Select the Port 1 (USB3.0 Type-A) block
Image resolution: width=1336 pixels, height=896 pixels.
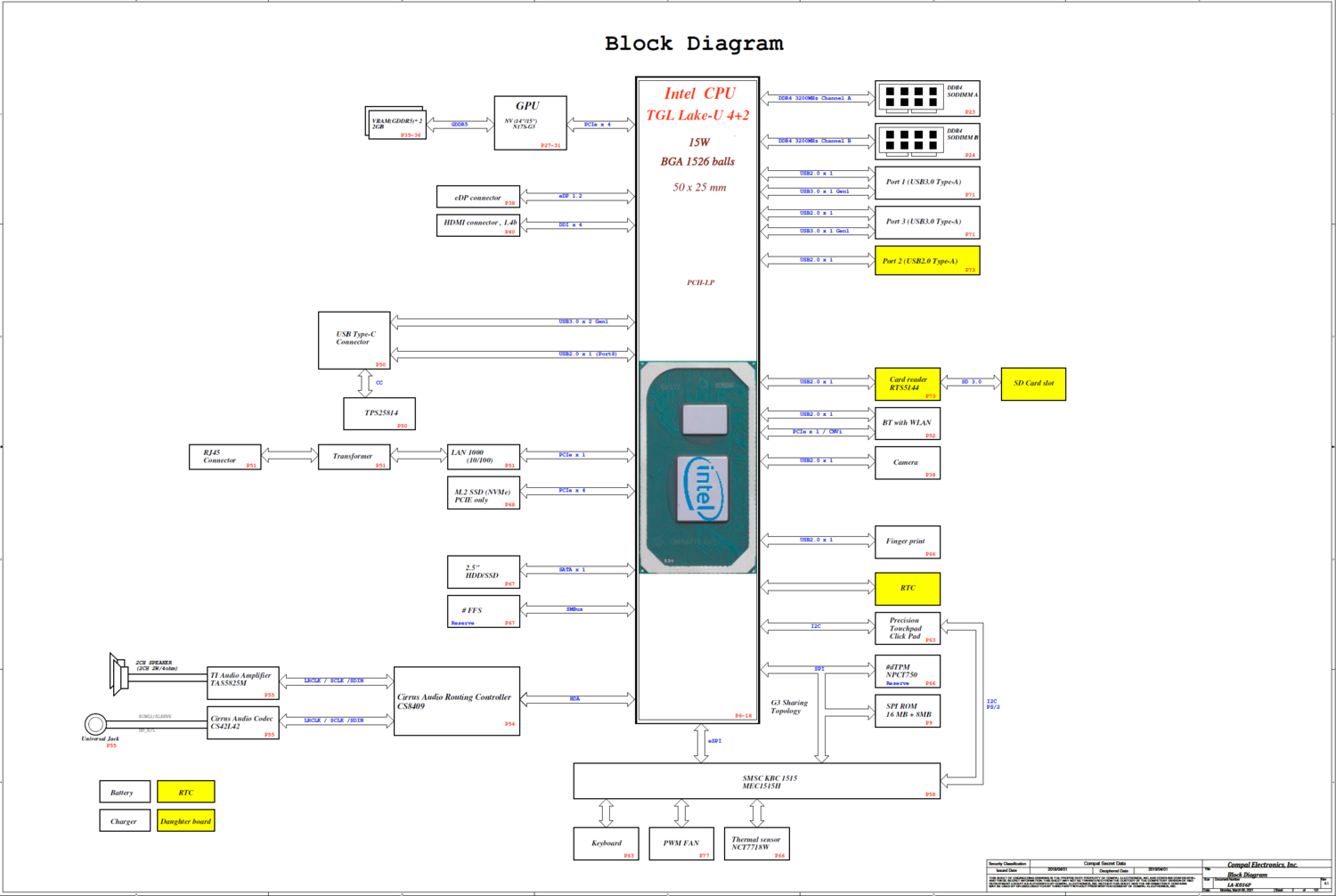(927, 183)
